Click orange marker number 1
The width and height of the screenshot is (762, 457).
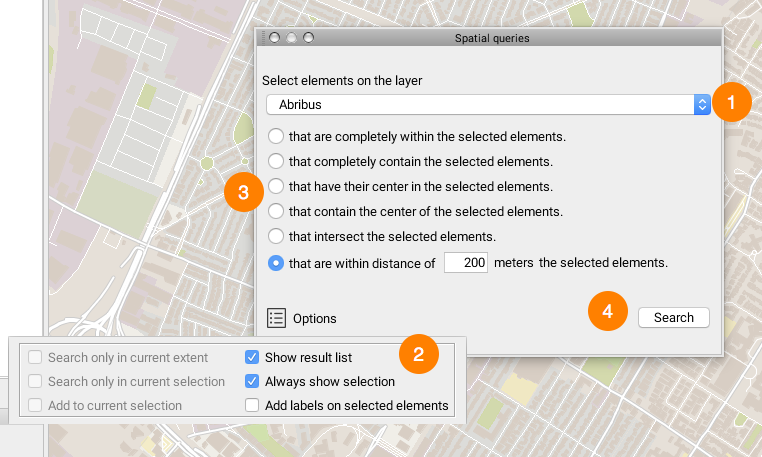[732, 102]
